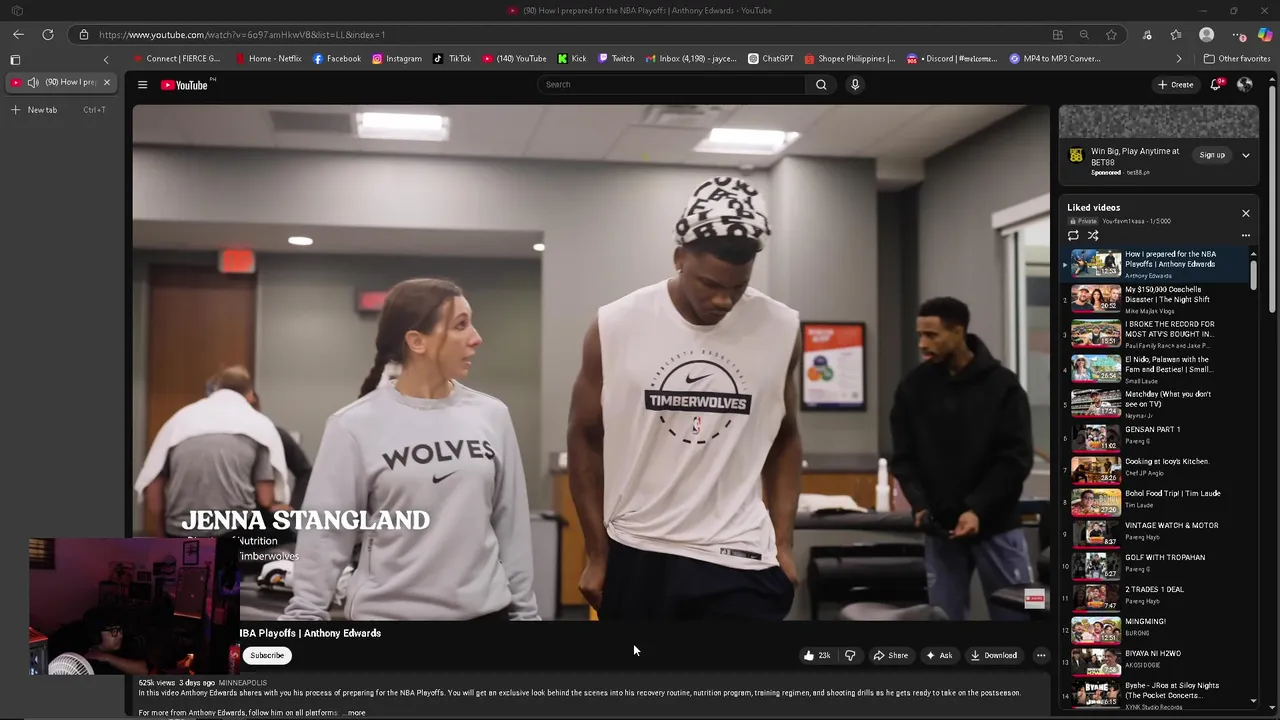Click the playlist panel scrollbar
The width and height of the screenshot is (1280, 720).
click(1253, 275)
